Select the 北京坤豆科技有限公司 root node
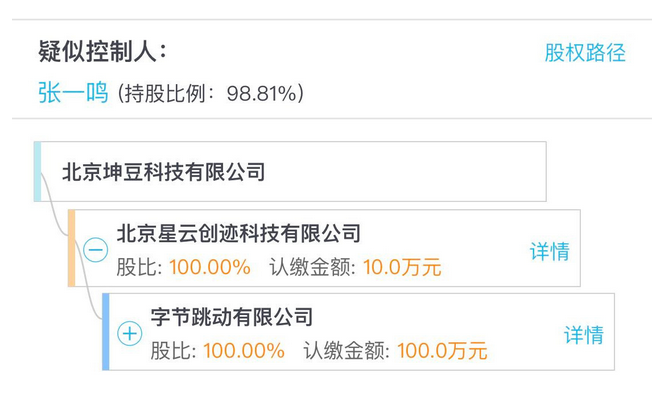This screenshot has width=667, height=405. (164, 172)
